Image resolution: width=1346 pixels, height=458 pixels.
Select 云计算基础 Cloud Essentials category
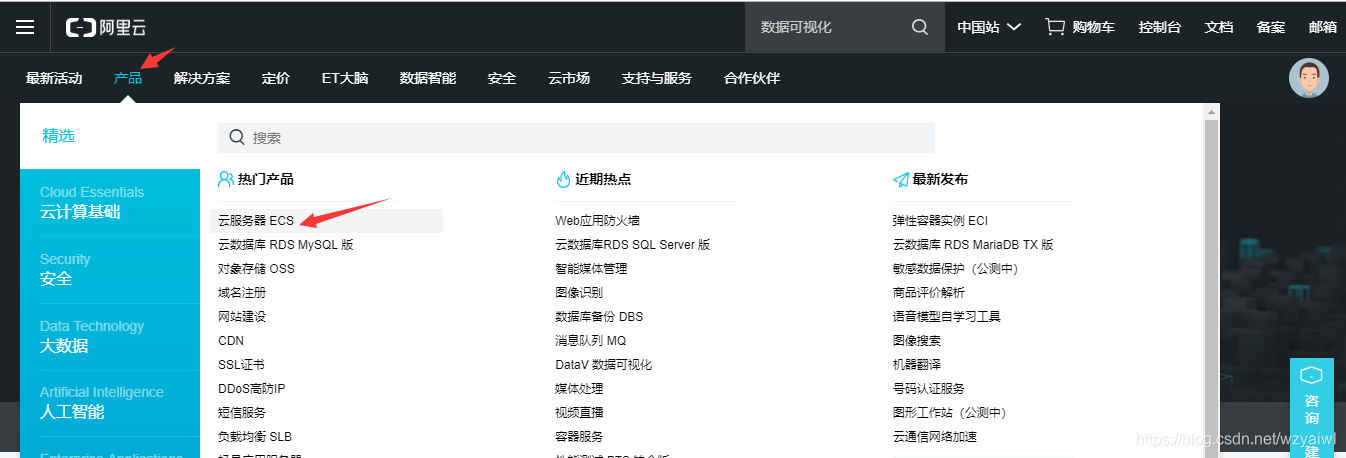[110, 202]
